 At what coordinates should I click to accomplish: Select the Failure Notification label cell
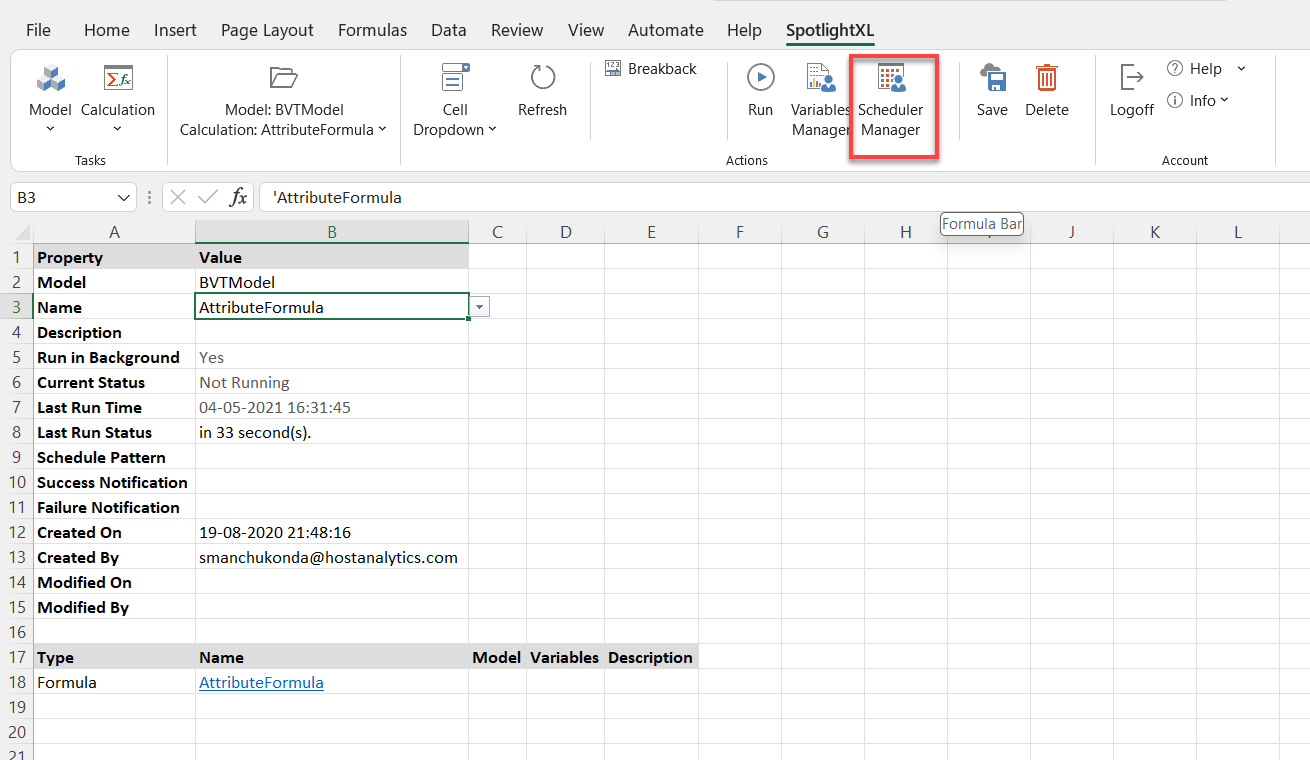114,508
